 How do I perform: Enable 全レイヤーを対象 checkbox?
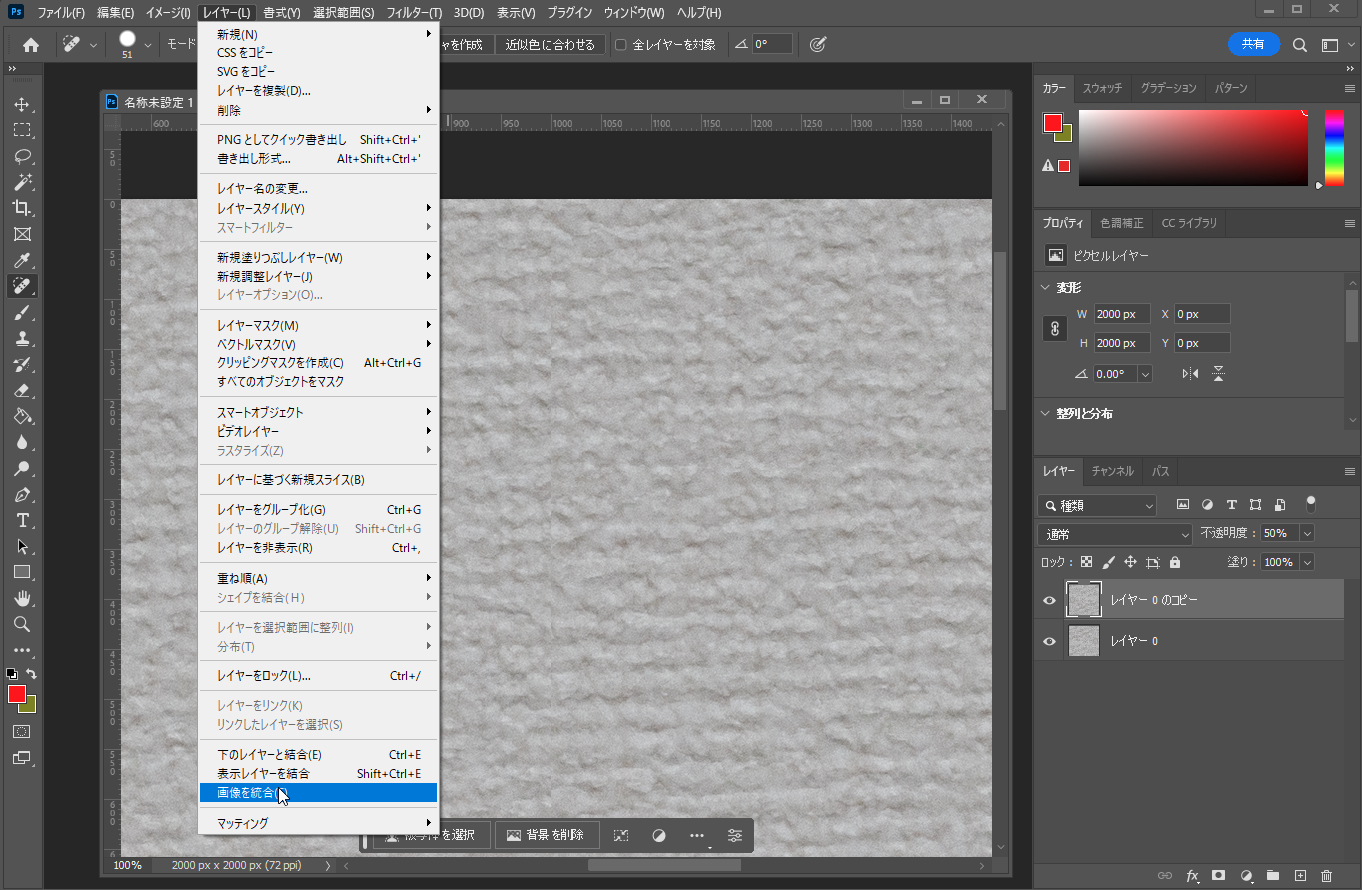pos(620,45)
